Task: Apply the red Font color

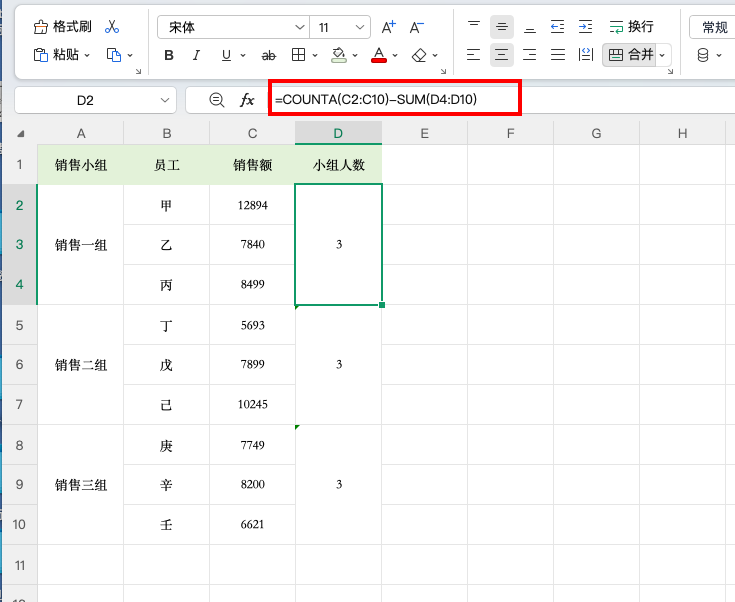Action: tap(379, 55)
